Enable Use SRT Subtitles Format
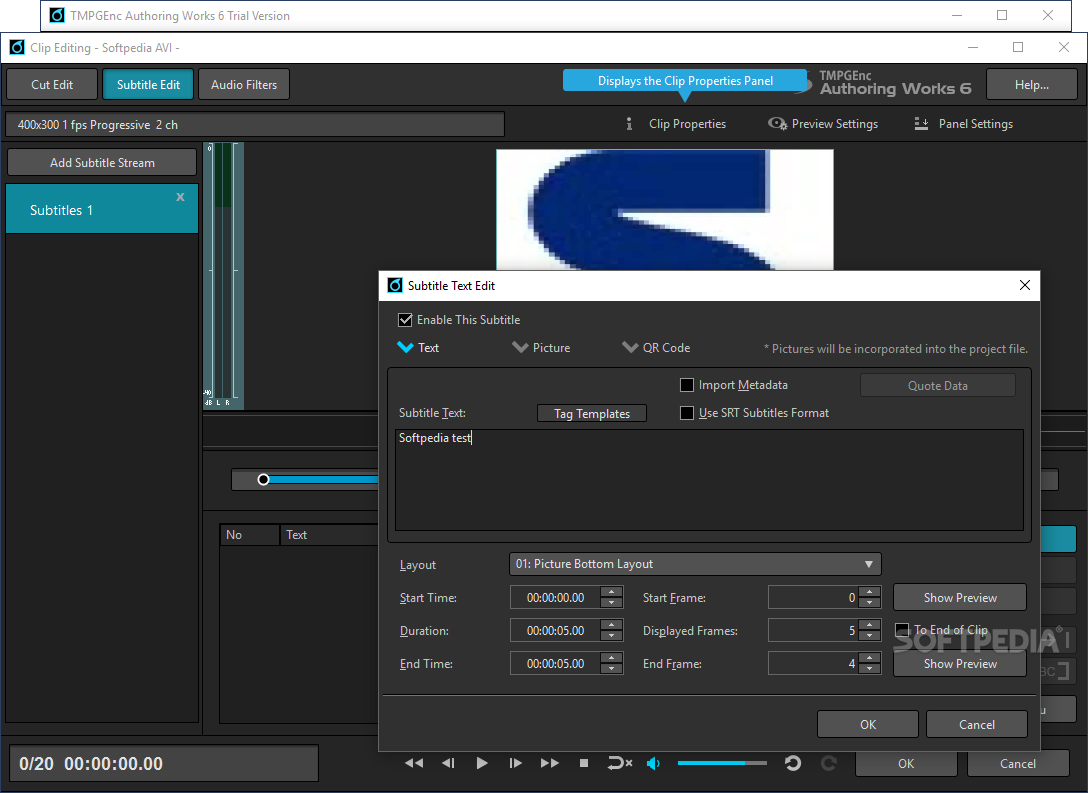The image size is (1088, 793). (687, 413)
